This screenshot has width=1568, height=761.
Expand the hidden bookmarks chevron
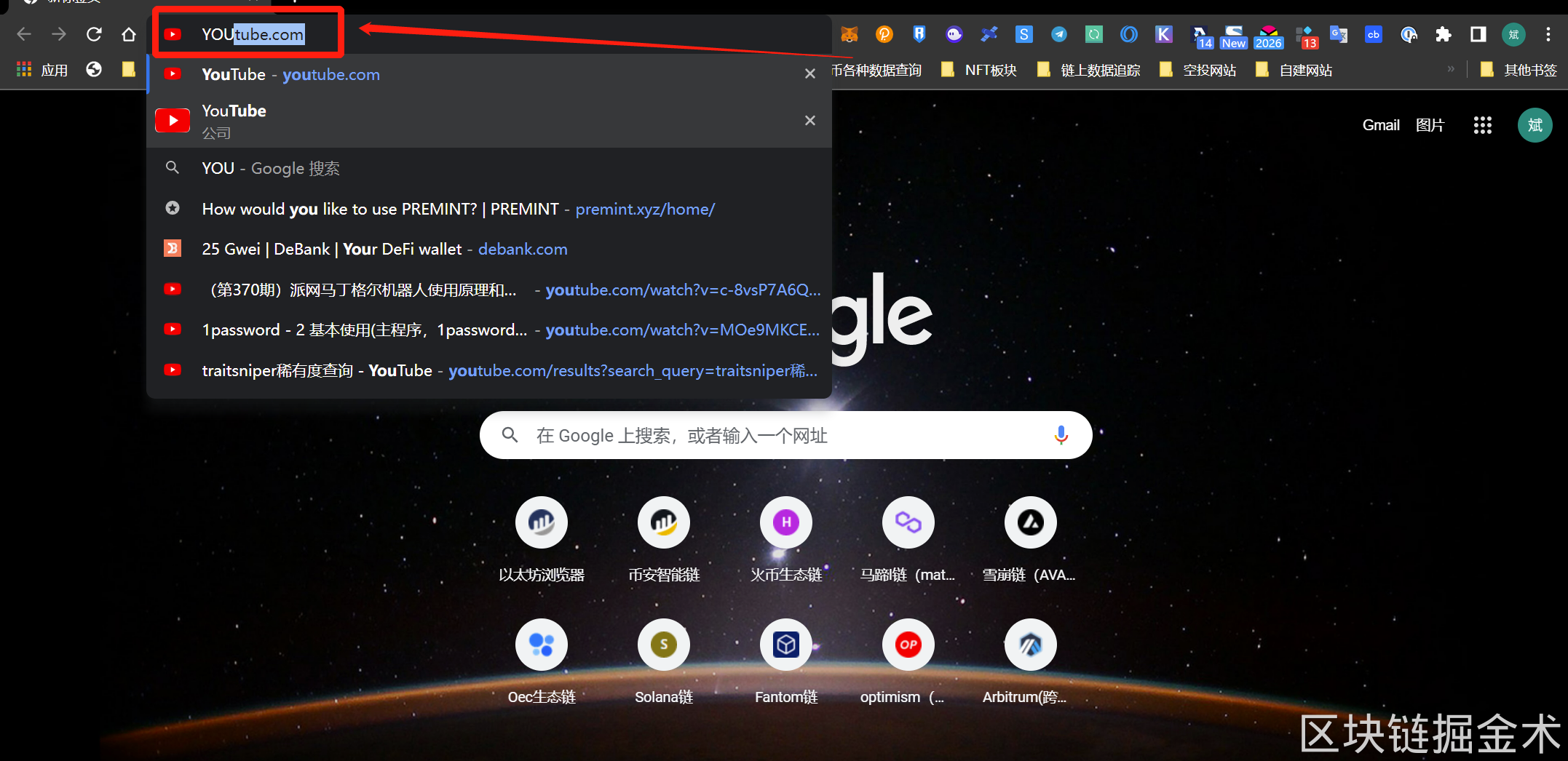tap(1451, 69)
